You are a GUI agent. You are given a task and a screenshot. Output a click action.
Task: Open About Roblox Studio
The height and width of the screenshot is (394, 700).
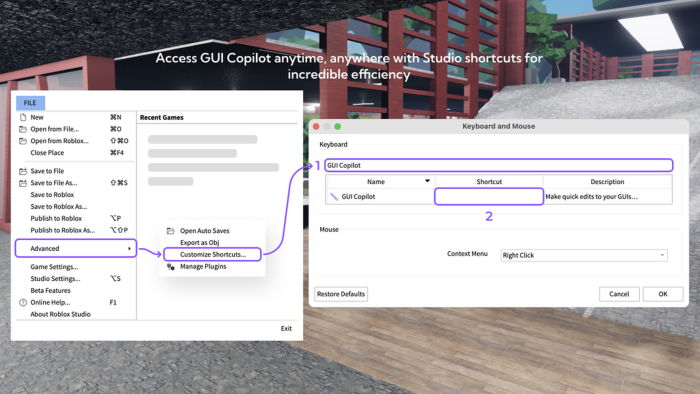[x=60, y=314]
